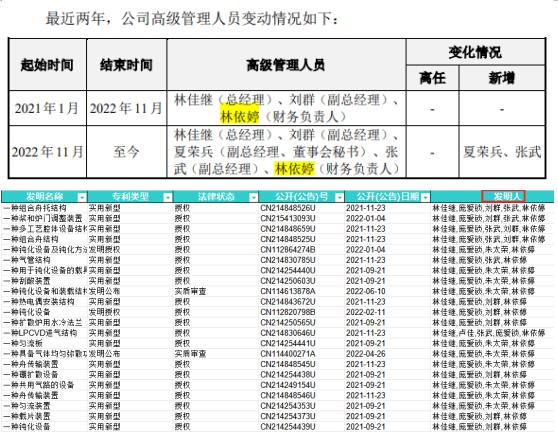This screenshot has height=435, width=558.
Task: Click the 夏荣兵、张武 cell under 新增
Action: pyautogui.click(x=502, y=152)
